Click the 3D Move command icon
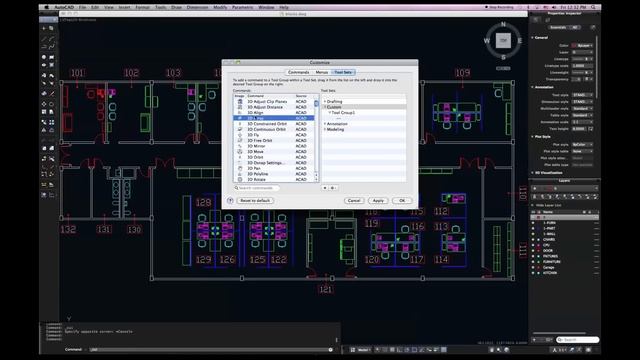The width and height of the screenshot is (640, 360). click(240, 151)
